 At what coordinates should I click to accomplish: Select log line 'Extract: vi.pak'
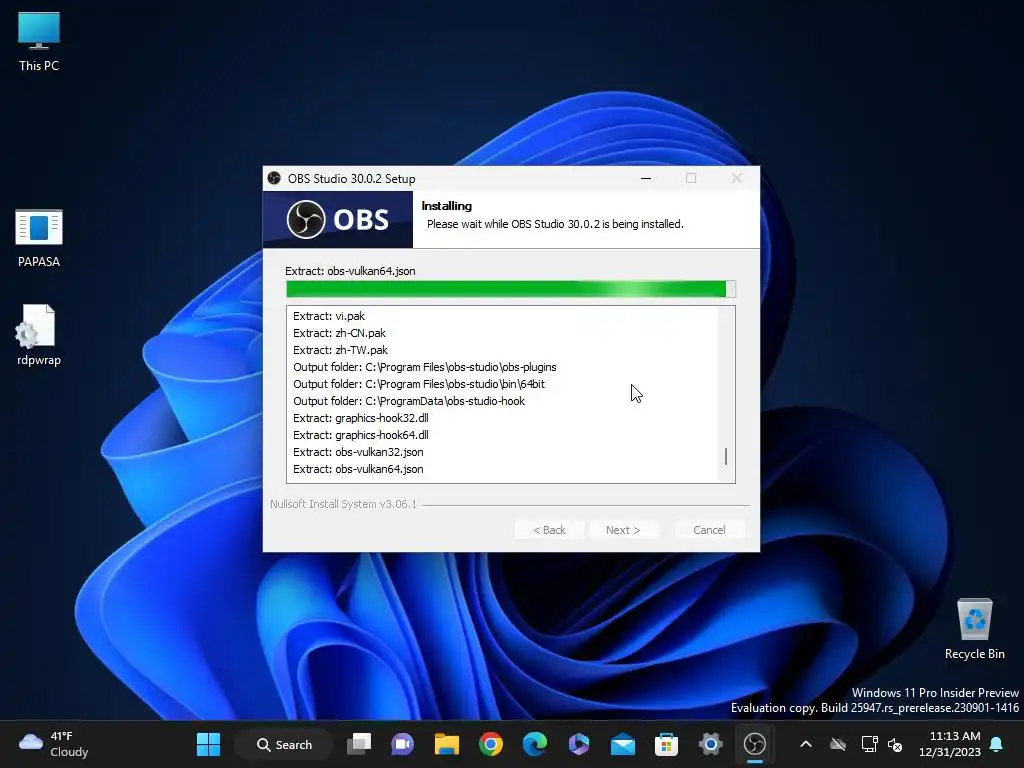329,316
